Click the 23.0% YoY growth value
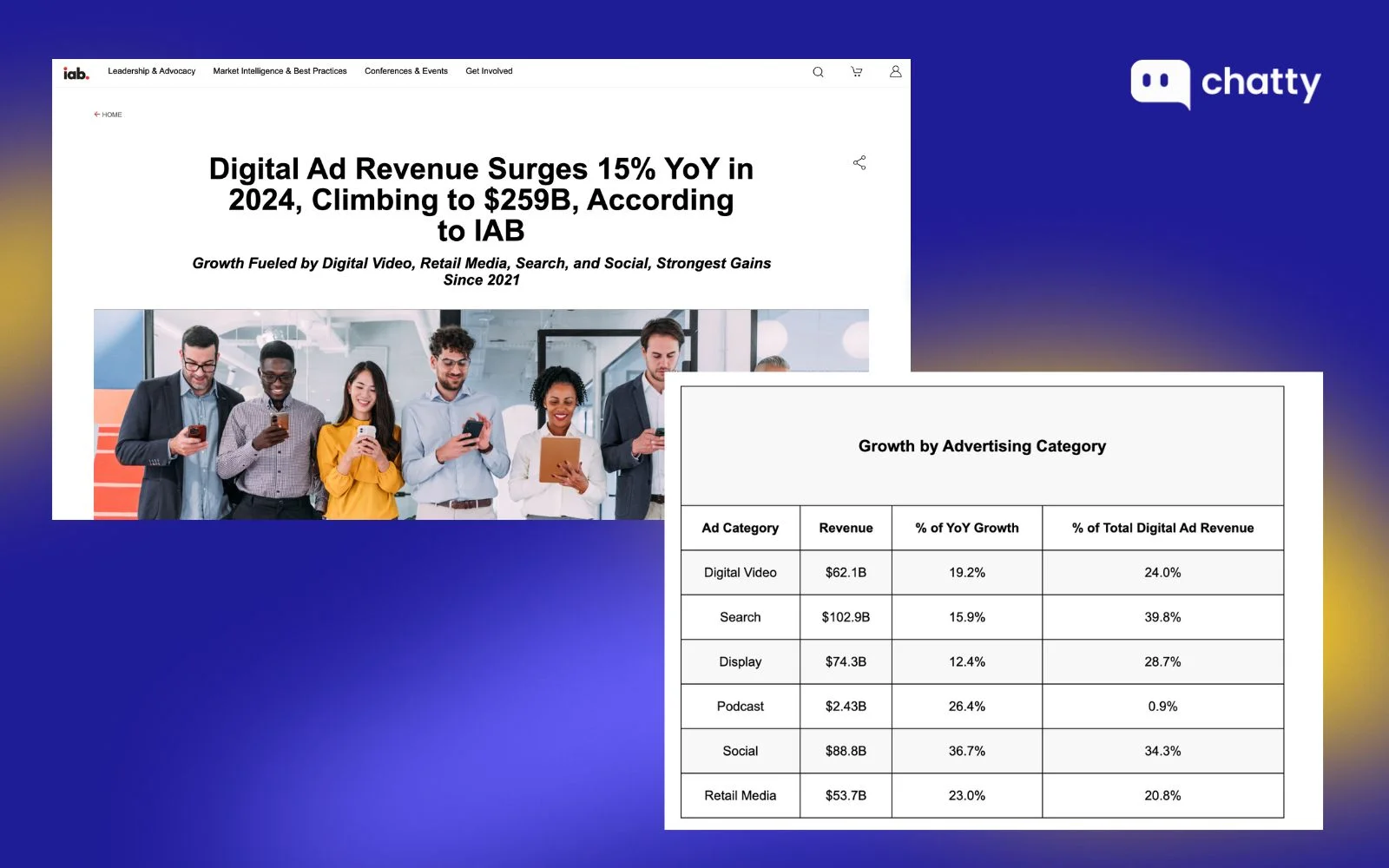This screenshot has height=868, width=1389. coord(967,796)
